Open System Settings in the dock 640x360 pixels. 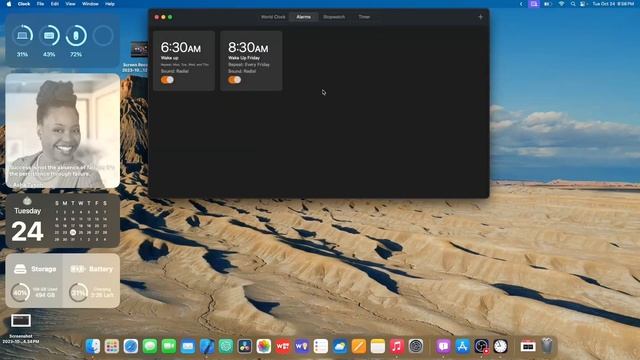click(416, 346)
